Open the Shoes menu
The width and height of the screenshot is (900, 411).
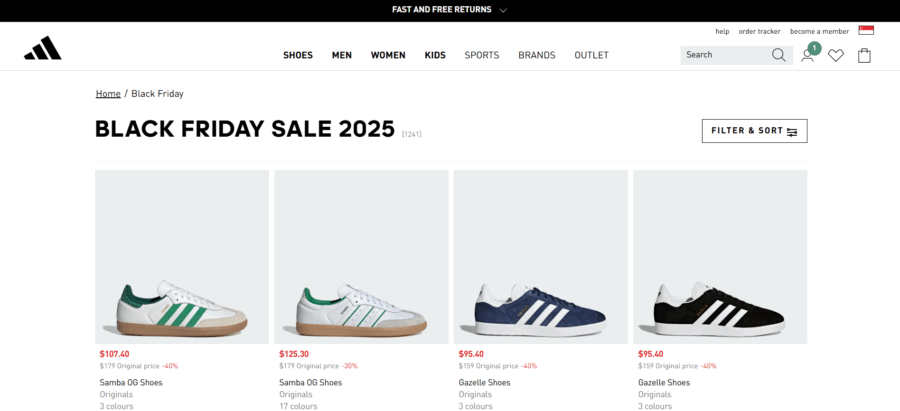298,55
